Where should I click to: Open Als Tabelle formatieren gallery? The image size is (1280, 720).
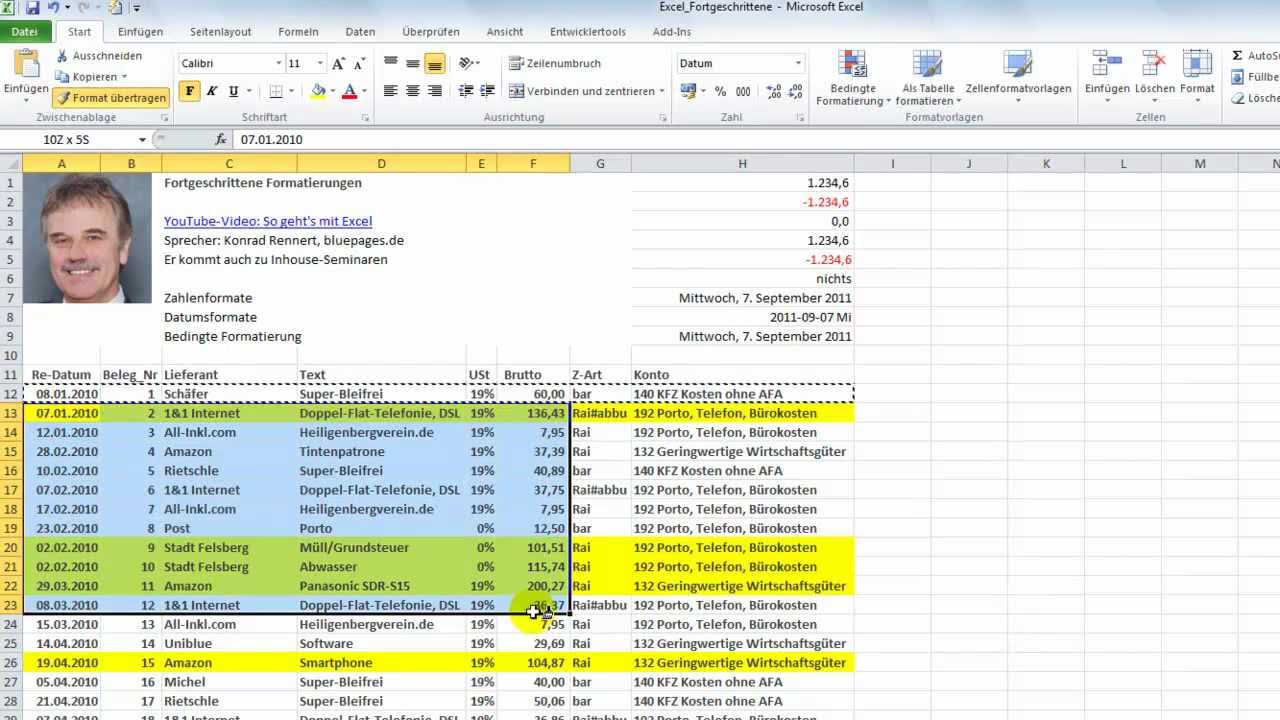click(927, 78)
